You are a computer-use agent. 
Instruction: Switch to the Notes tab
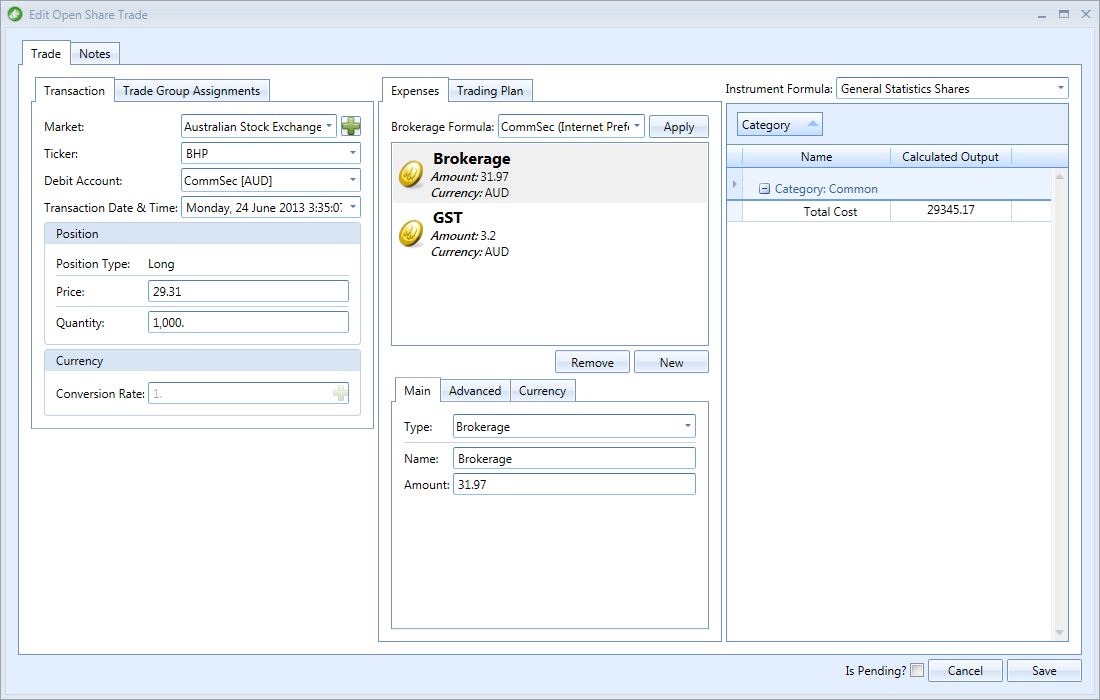point(95,54)
